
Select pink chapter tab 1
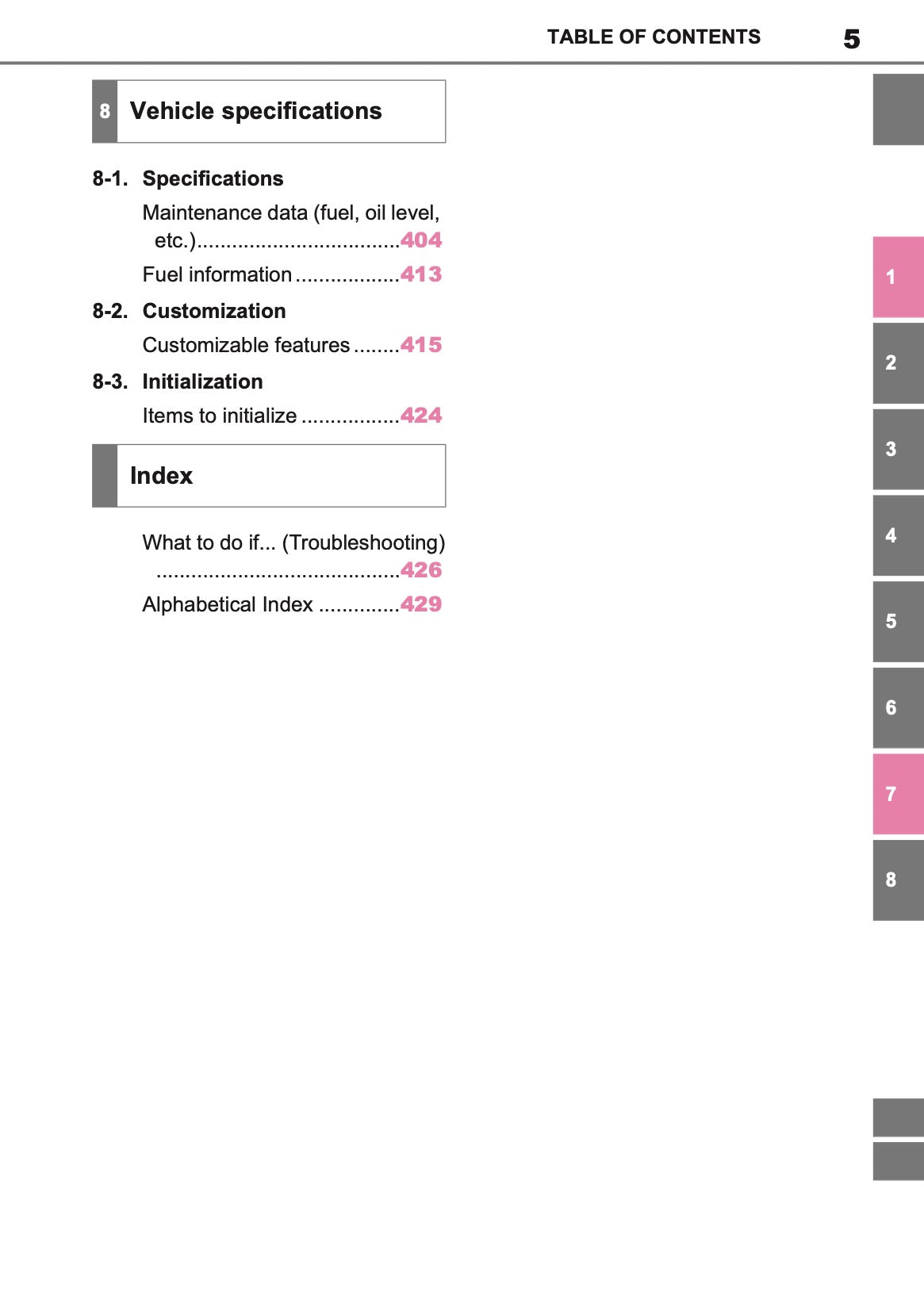898,277
